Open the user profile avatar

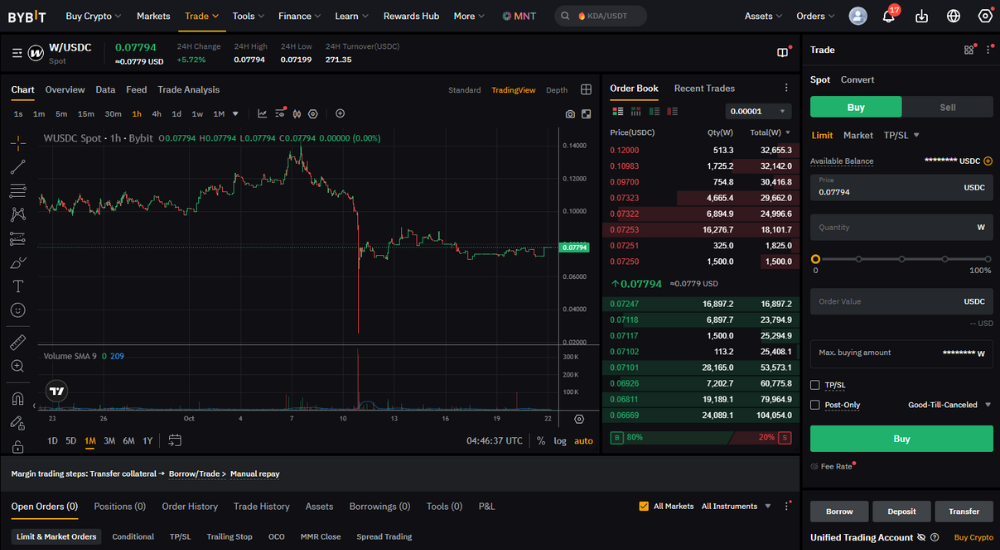point(858,16)
